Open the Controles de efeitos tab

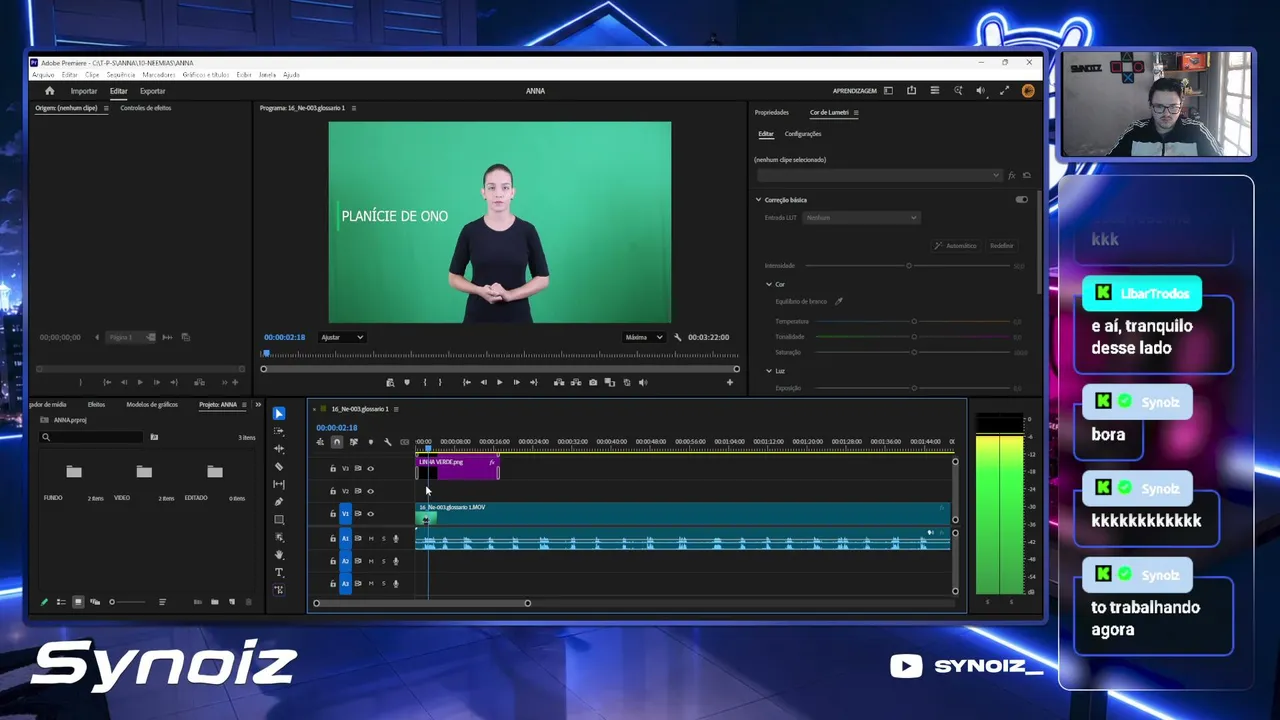(146, 108)
